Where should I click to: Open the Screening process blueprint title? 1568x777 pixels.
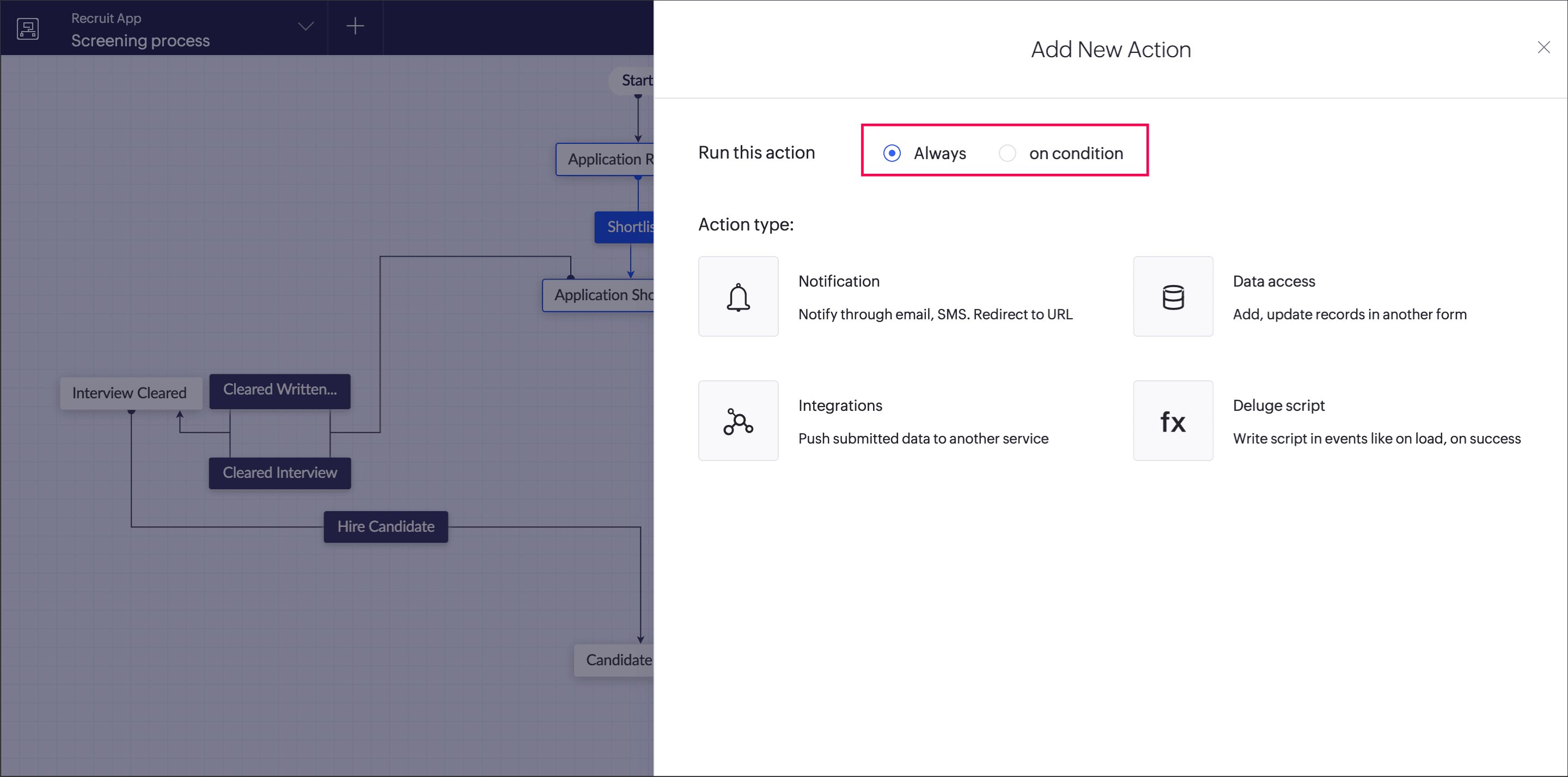[x=140, y=40]
